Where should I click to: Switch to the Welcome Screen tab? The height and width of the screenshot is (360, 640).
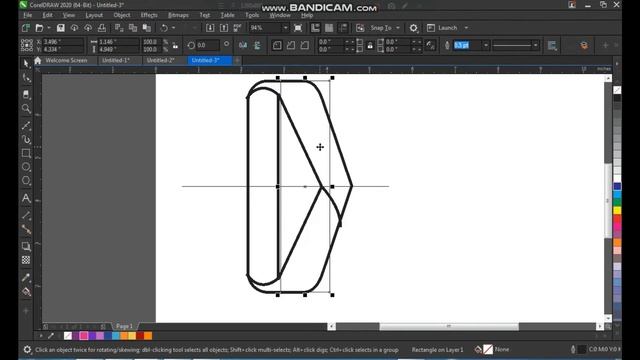click(66, 60)
